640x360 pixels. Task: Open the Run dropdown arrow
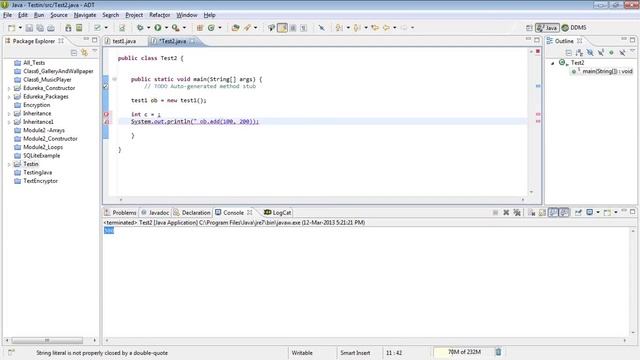pos(166,28)
